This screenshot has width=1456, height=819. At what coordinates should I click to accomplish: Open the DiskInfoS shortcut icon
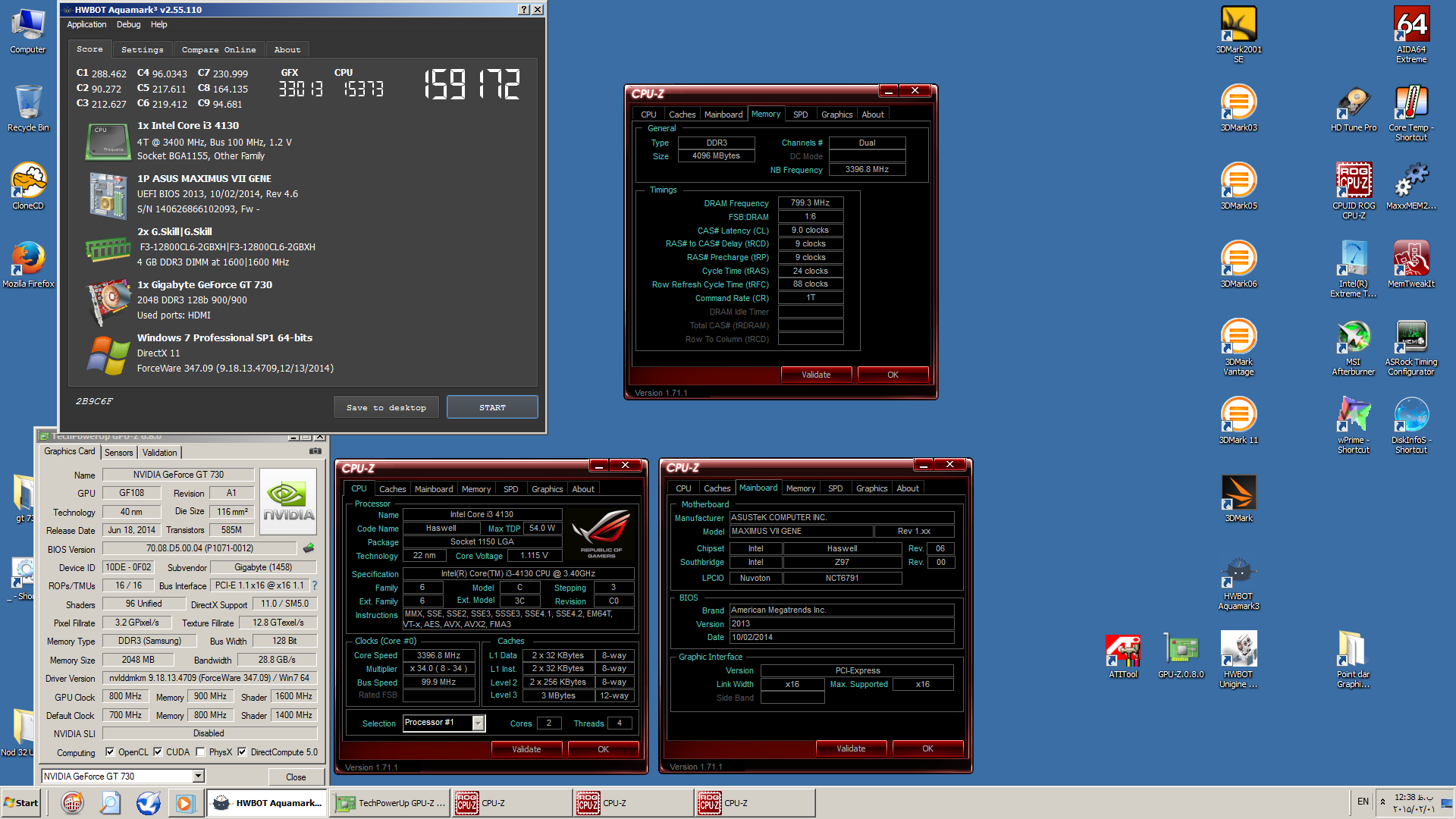click(1411, 425)
